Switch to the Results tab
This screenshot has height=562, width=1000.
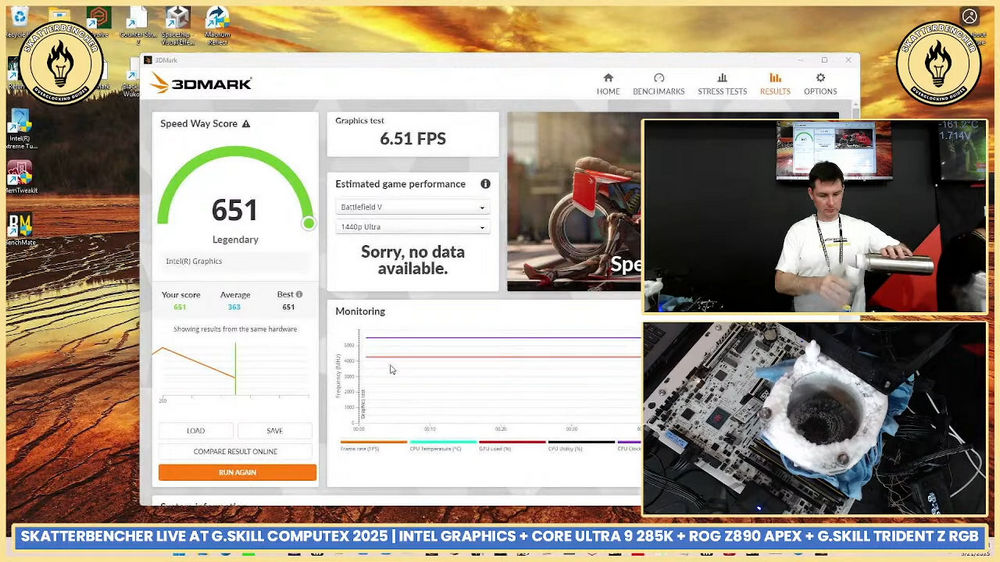(x=775, y=84)
